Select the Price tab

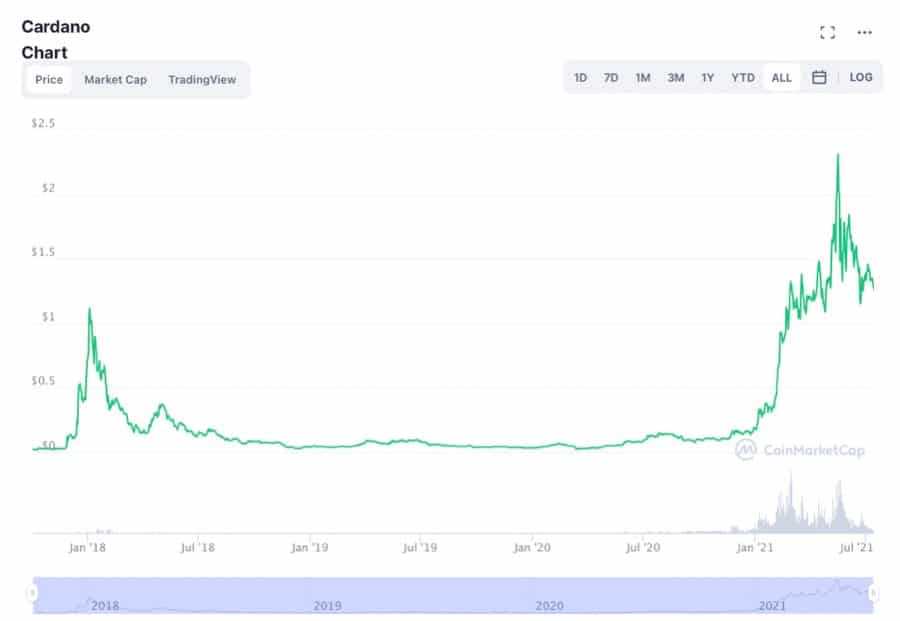pyautogui.click(x=47, y=79)
